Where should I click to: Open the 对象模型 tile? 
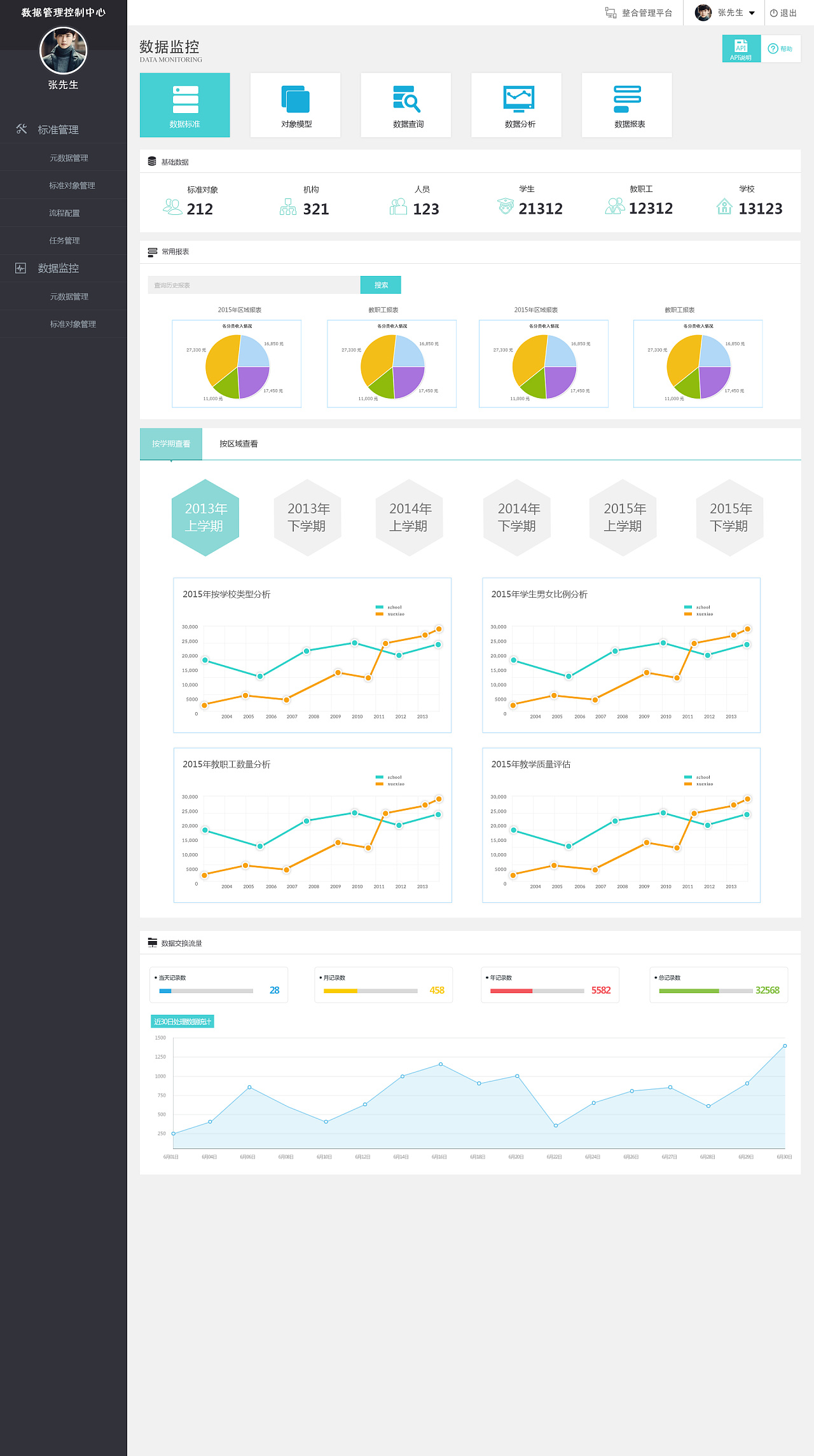(x=296, y=105)
